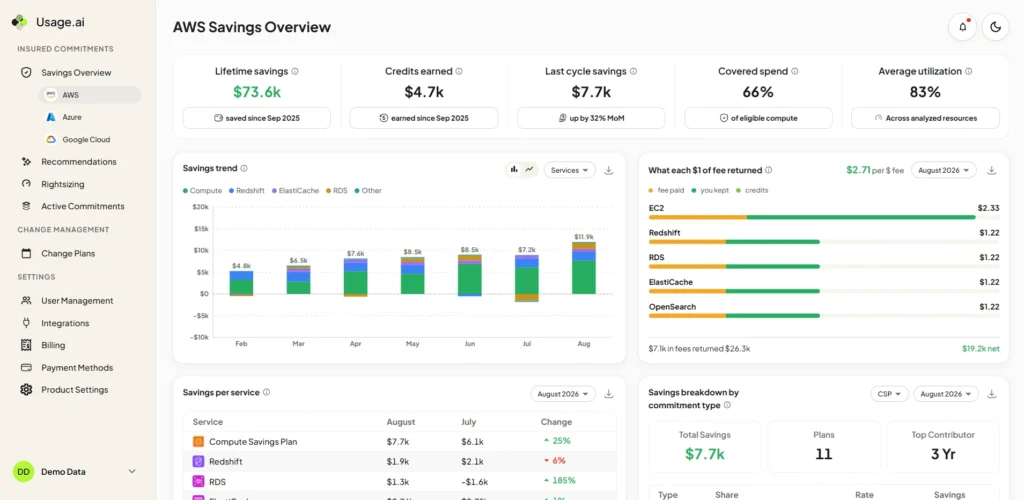
Task: Toggle Other series in chart legend
Action: point(368,191)
